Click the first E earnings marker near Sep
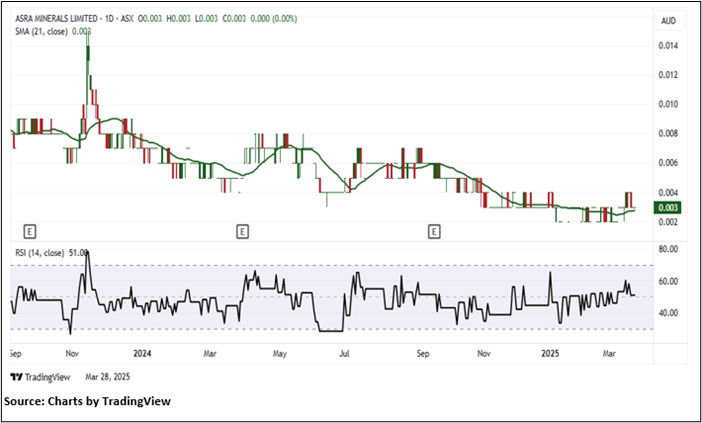The width and height of the screenshot is (702, 423). [x=29, y=232]
